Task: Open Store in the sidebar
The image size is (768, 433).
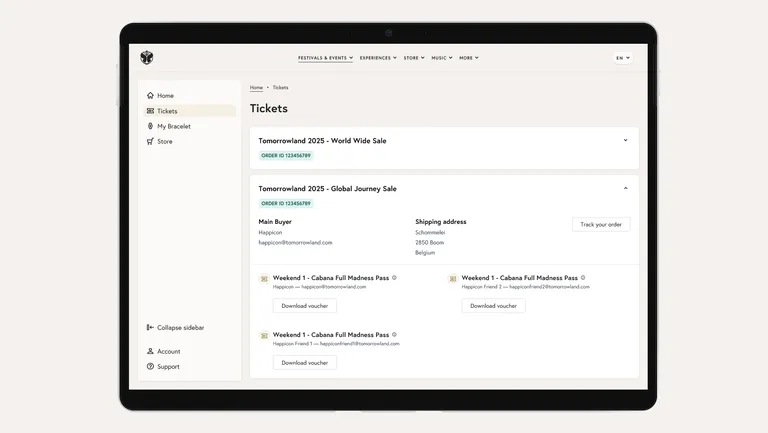Action: click(190, 142)
